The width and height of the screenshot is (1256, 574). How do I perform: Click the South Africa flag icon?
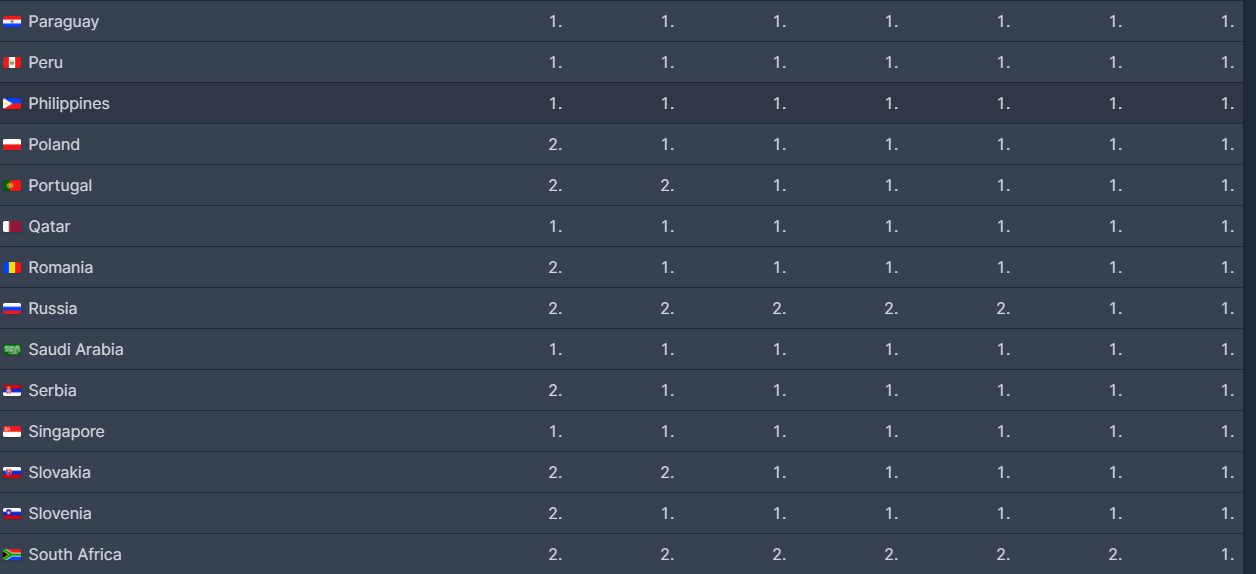click(x=12, y=554)
